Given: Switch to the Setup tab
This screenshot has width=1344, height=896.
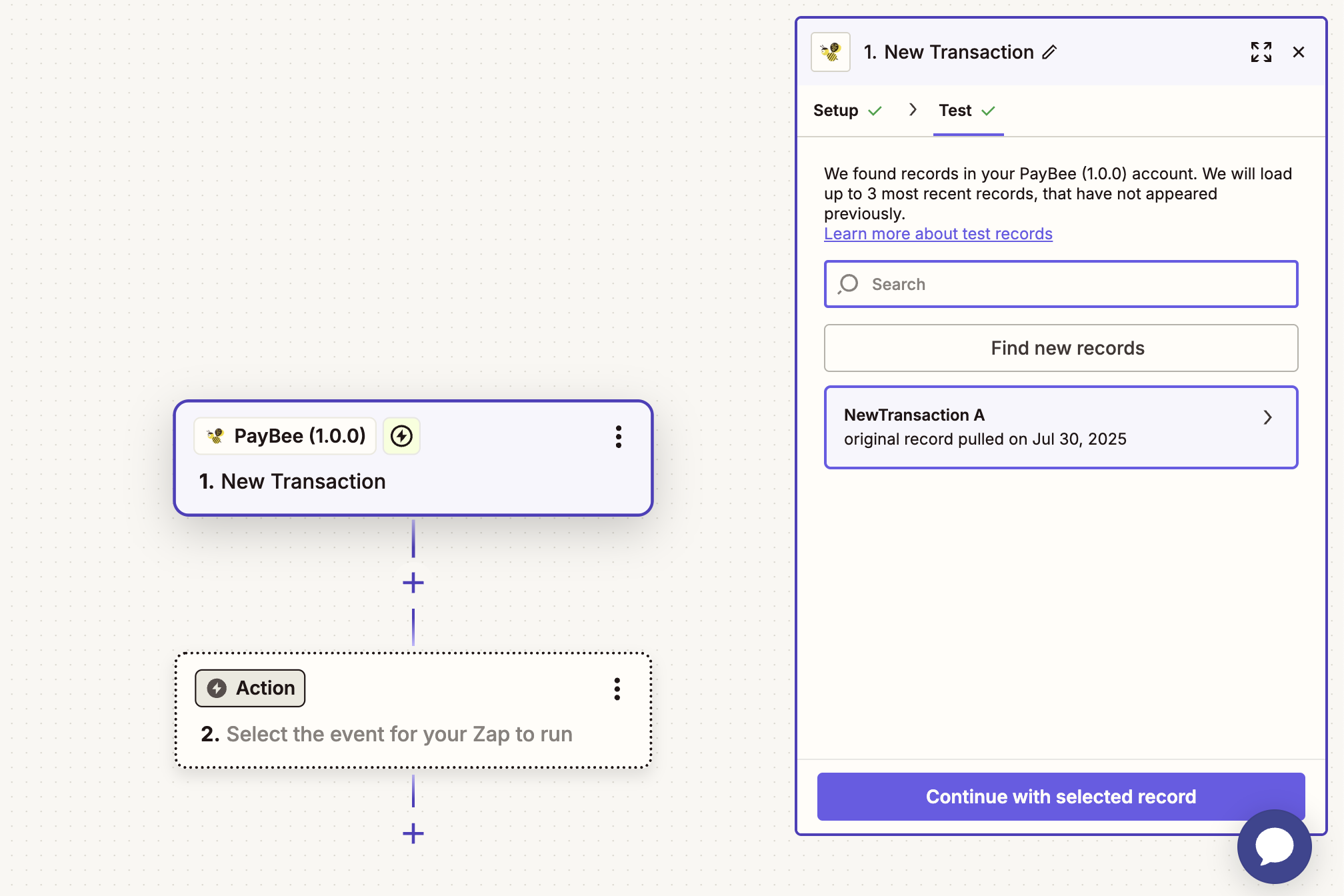Looking at the screenshot, I should tap(836, 111).
